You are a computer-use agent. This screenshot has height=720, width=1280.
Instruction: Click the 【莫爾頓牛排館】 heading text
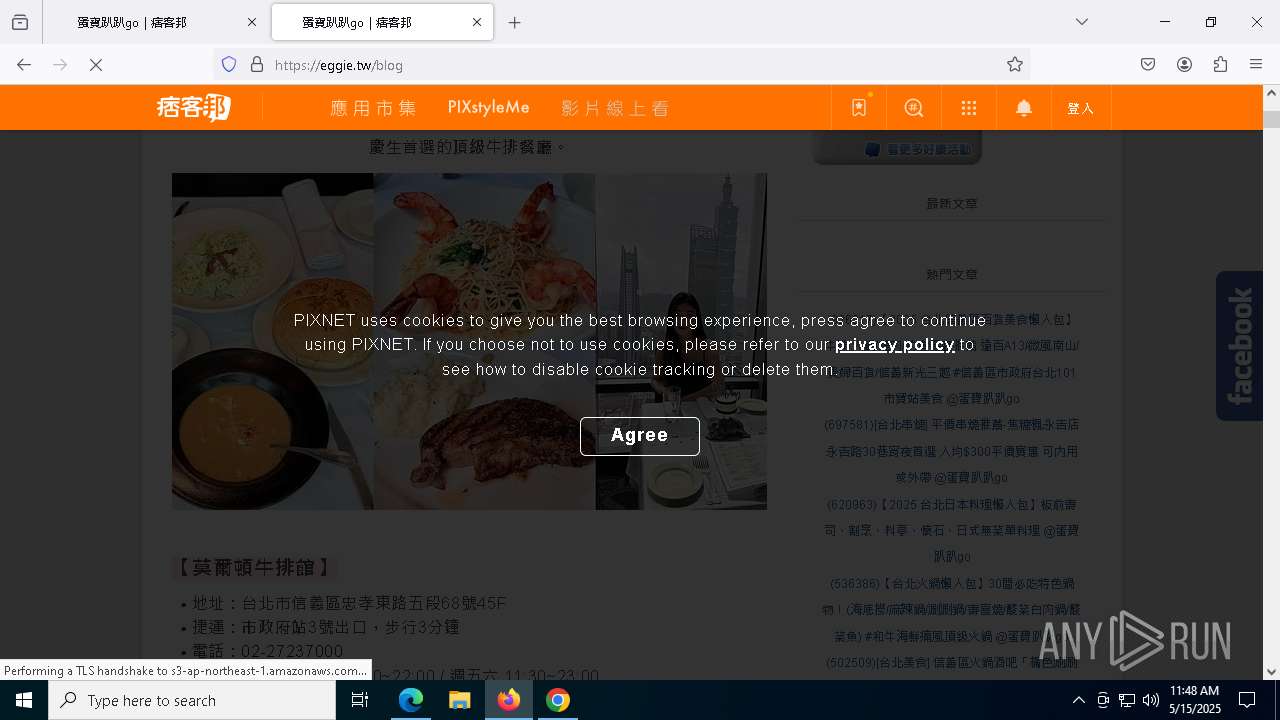coord(254,568)
